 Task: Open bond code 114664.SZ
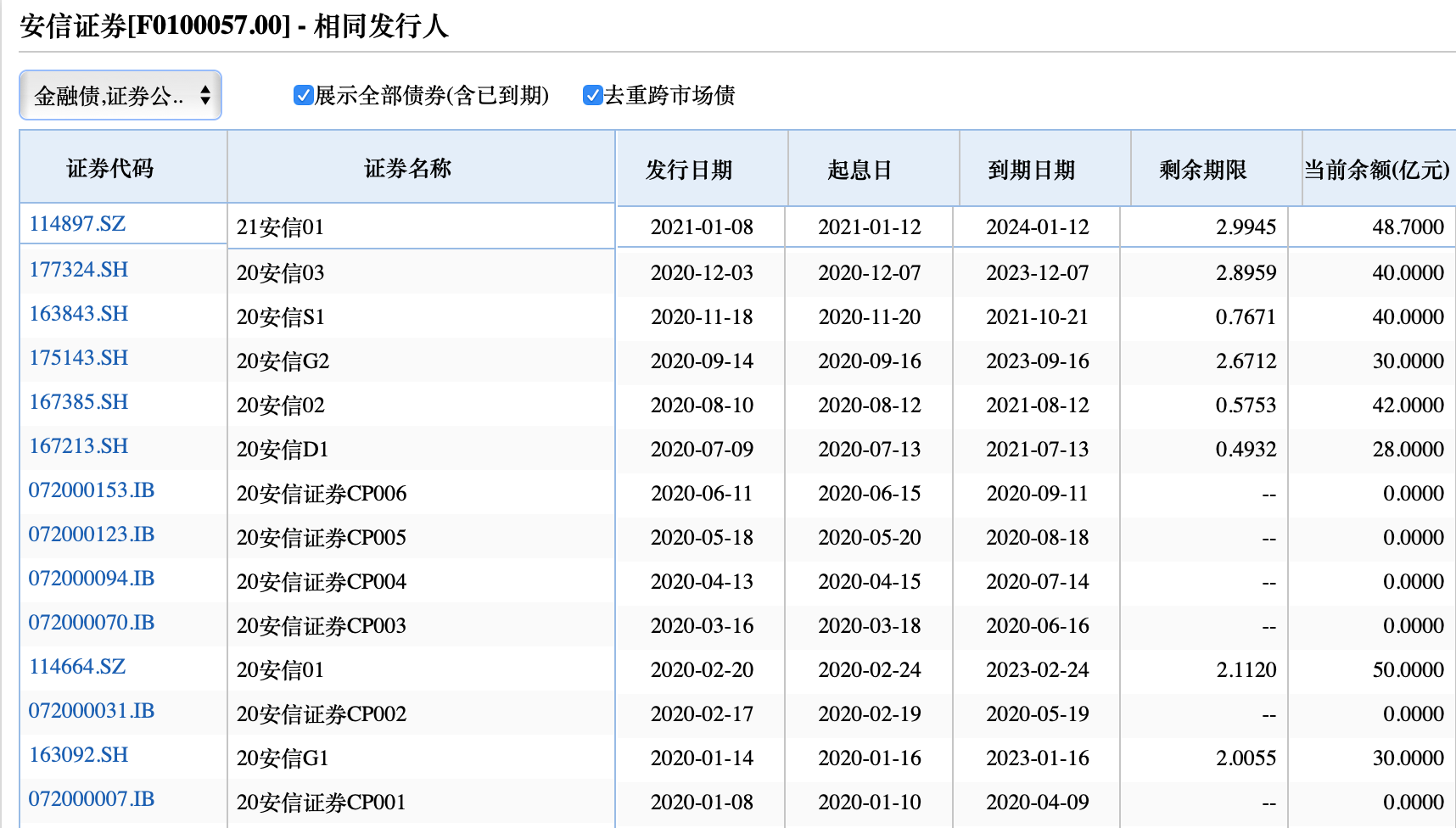(77, 667)
